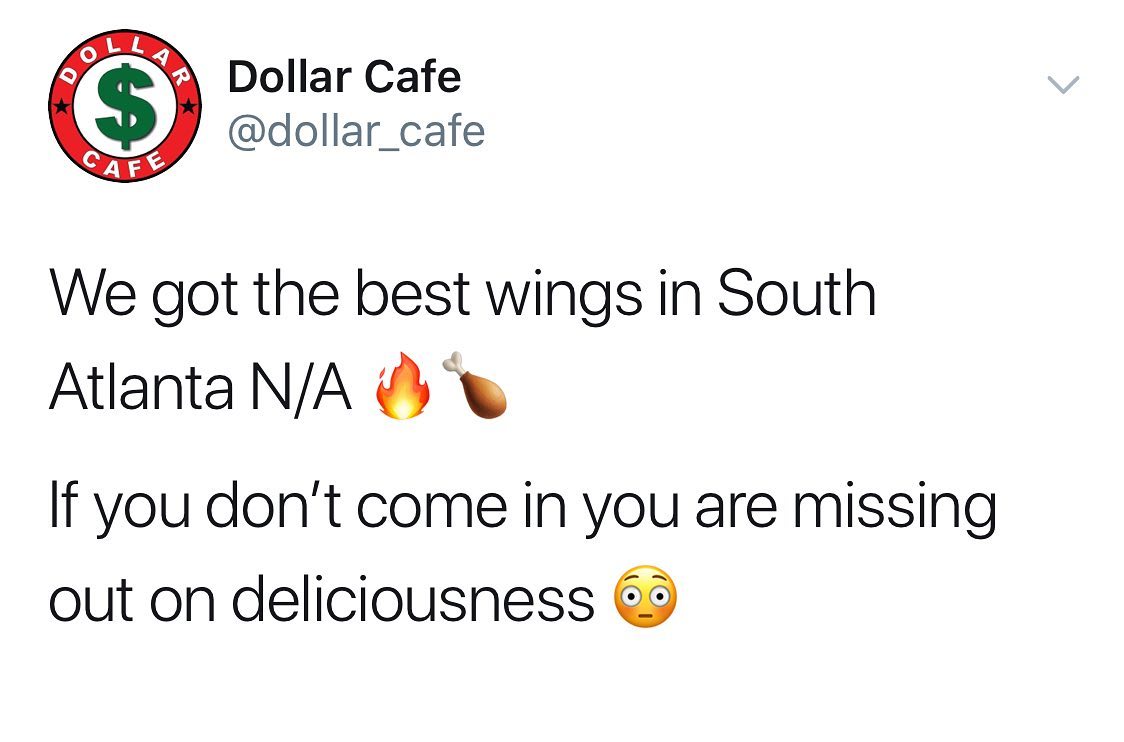Image resolution: width=1124 pixels, height=742 pixels.
Task: Click the word "best" in first line
Action: (412, 292)
